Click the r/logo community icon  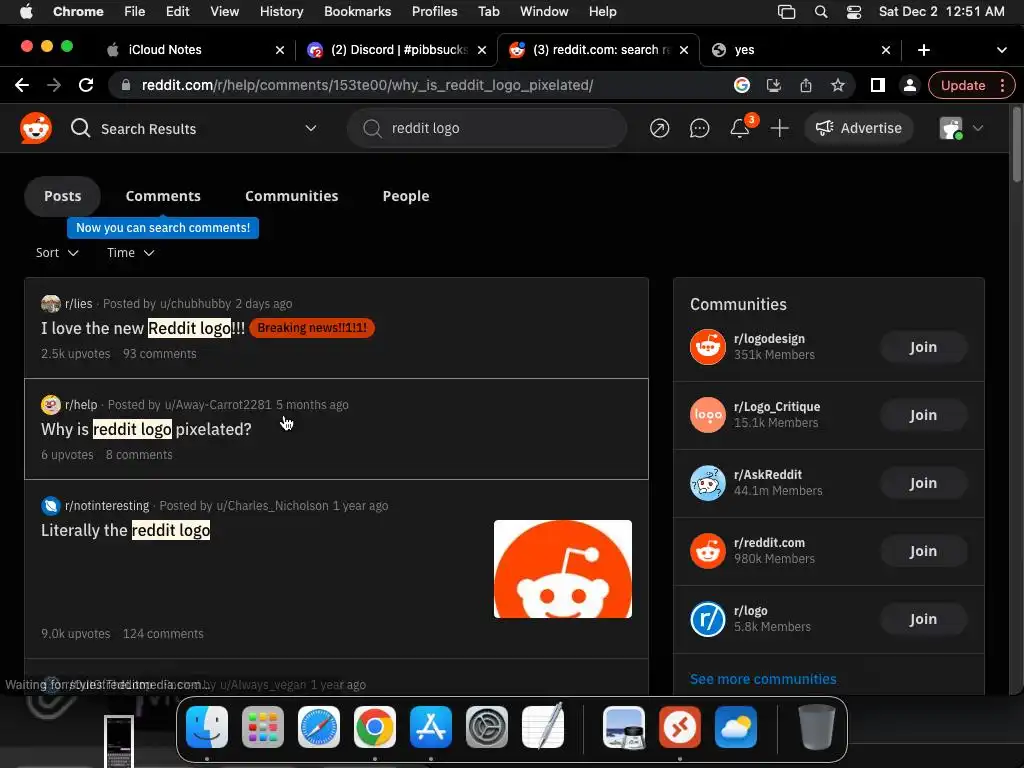[708, 619]
